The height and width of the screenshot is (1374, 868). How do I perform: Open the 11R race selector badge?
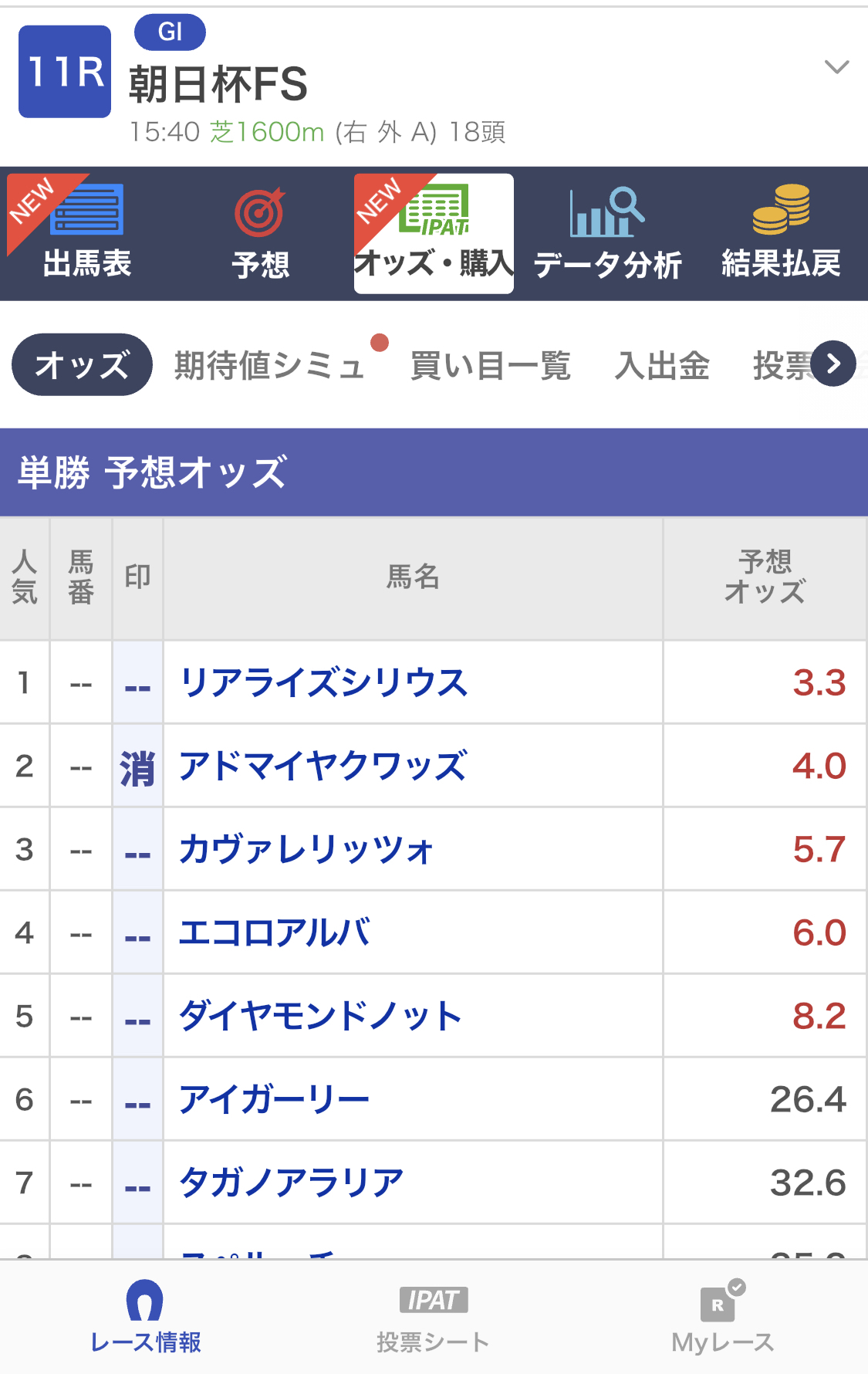pyautogui.click(x=65, y=72)
